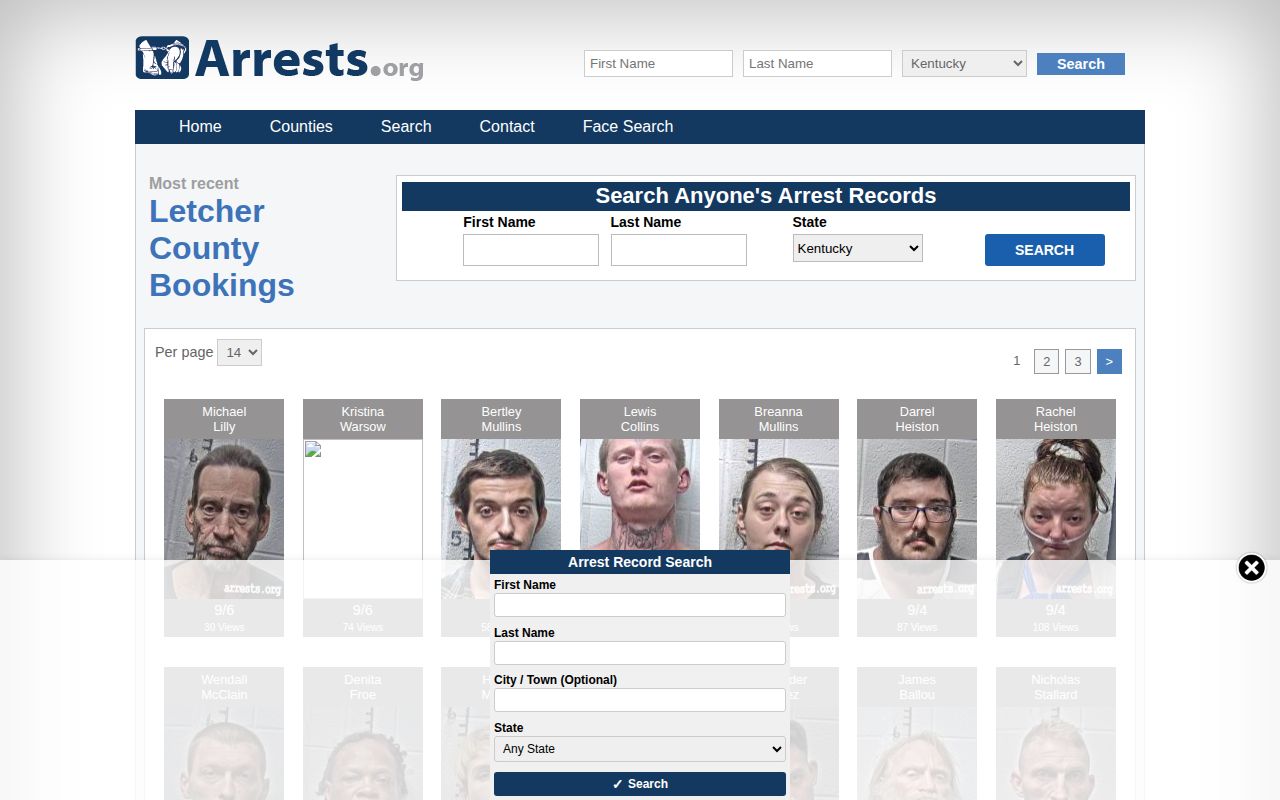Click the popup First Name field
The width and height of the screenshot is (1280, 800).
(640, 605)
